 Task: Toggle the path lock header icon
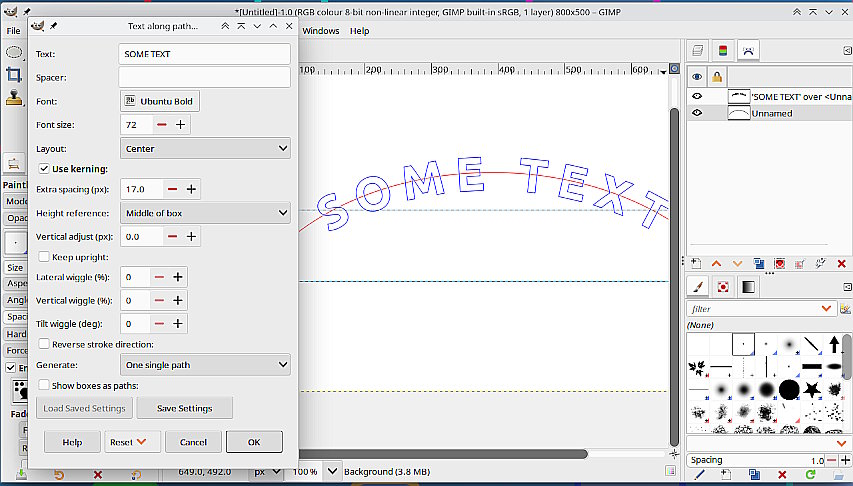point(716,77)
